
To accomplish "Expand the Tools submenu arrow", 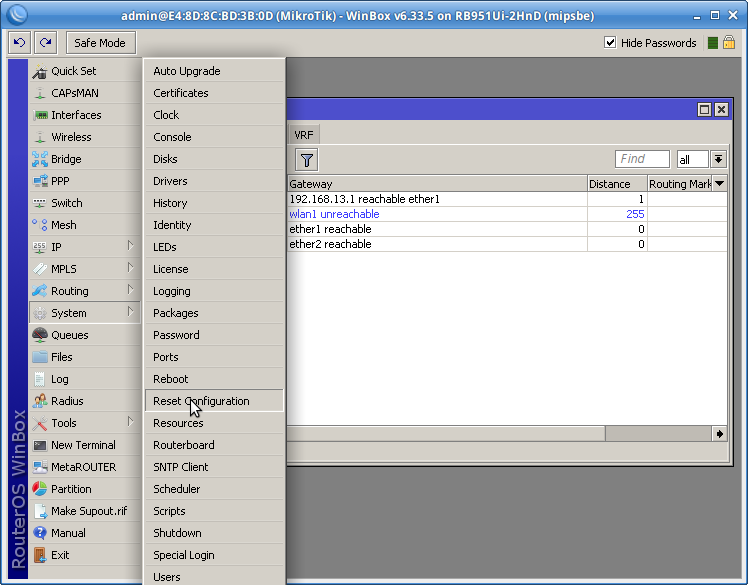I will (x=130, y=422).
